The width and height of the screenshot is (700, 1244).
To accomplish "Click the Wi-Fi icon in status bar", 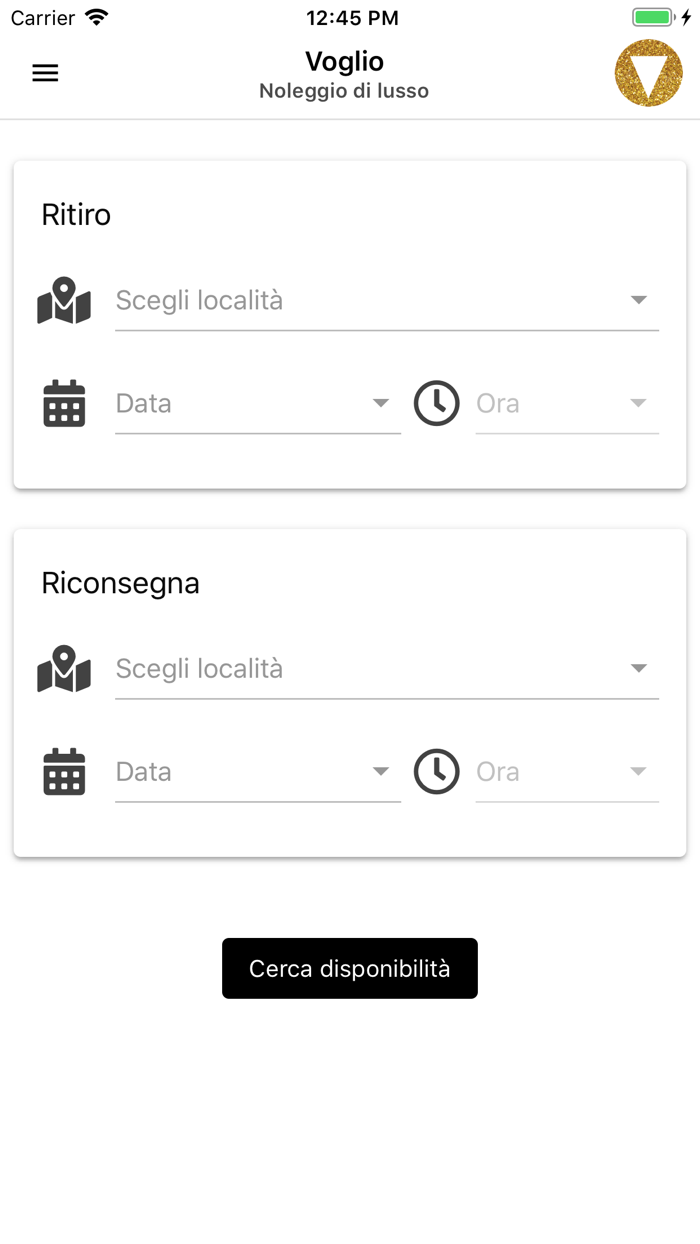I will coord(96,17).
